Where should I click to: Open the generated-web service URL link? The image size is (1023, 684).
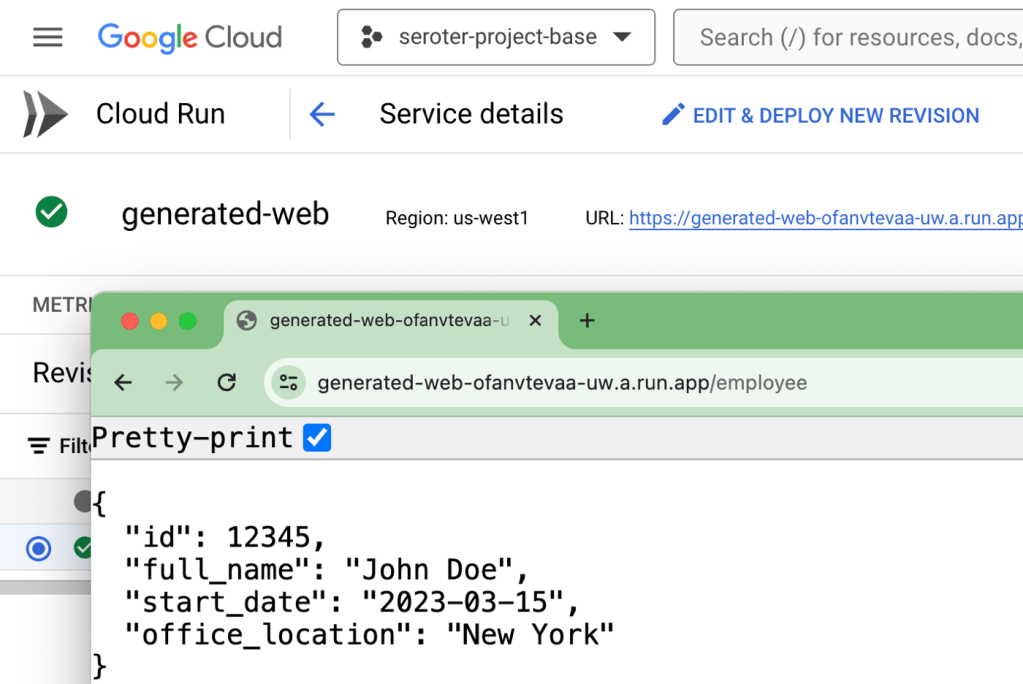825,218
